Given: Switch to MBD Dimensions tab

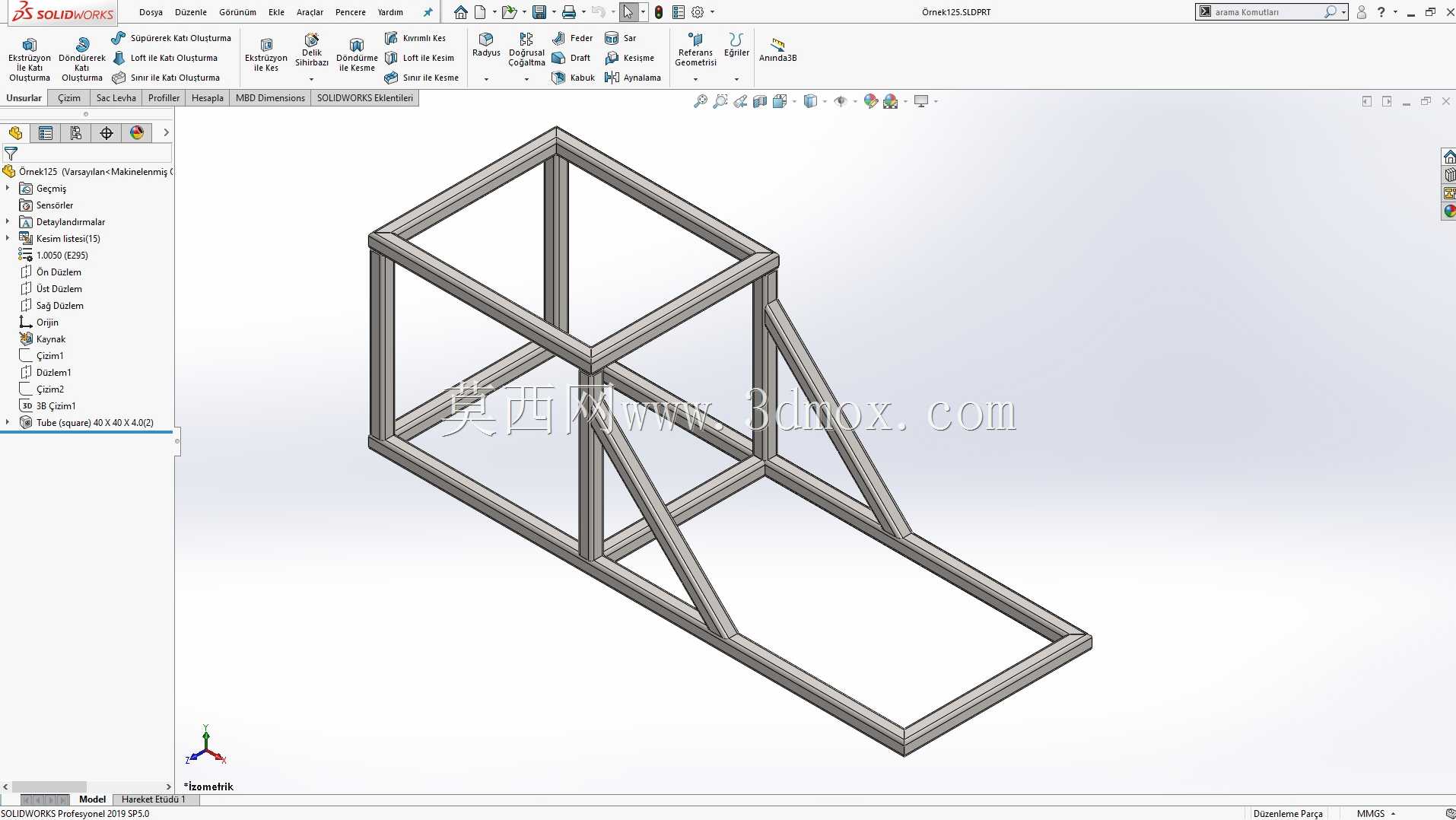Looking at the screenshot, I should click(x=270, y=98).
